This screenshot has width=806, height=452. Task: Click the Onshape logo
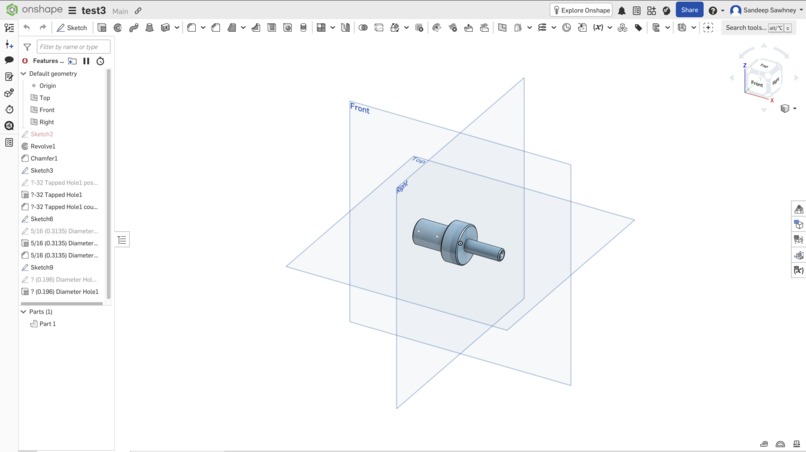[33, 10]
